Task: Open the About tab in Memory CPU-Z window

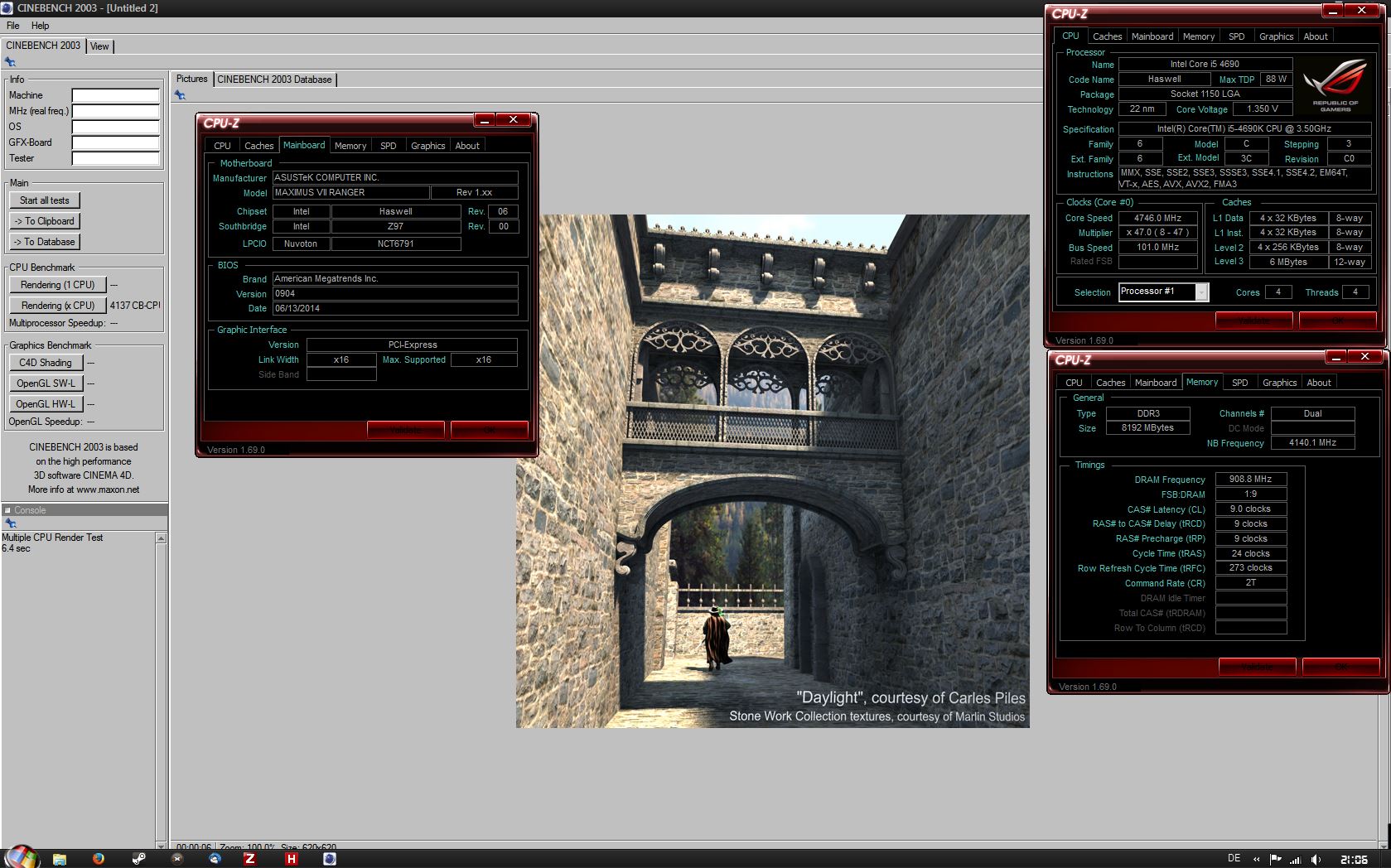Action: [1319, 383]
